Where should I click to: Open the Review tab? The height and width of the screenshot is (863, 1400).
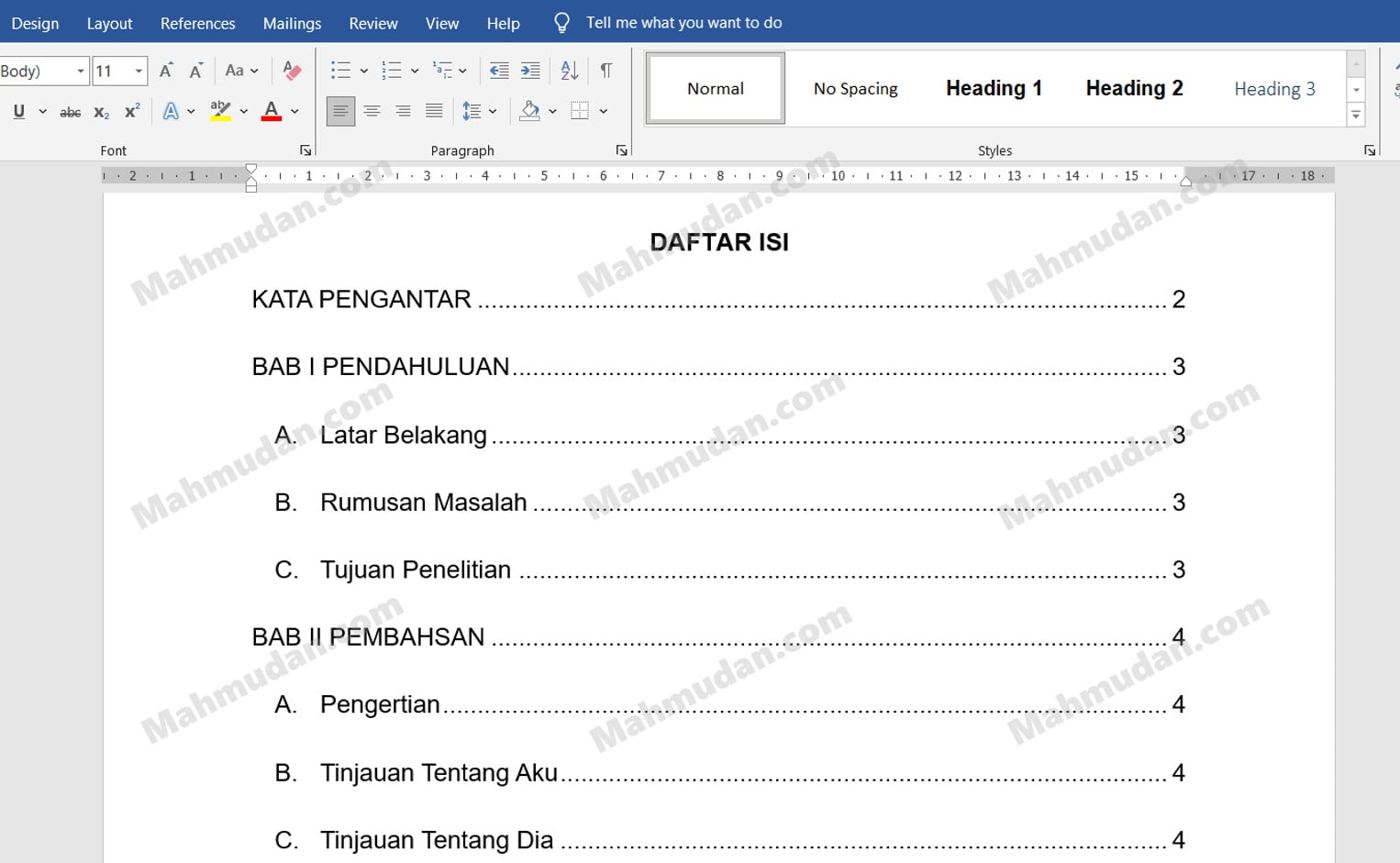click(373, 23)
